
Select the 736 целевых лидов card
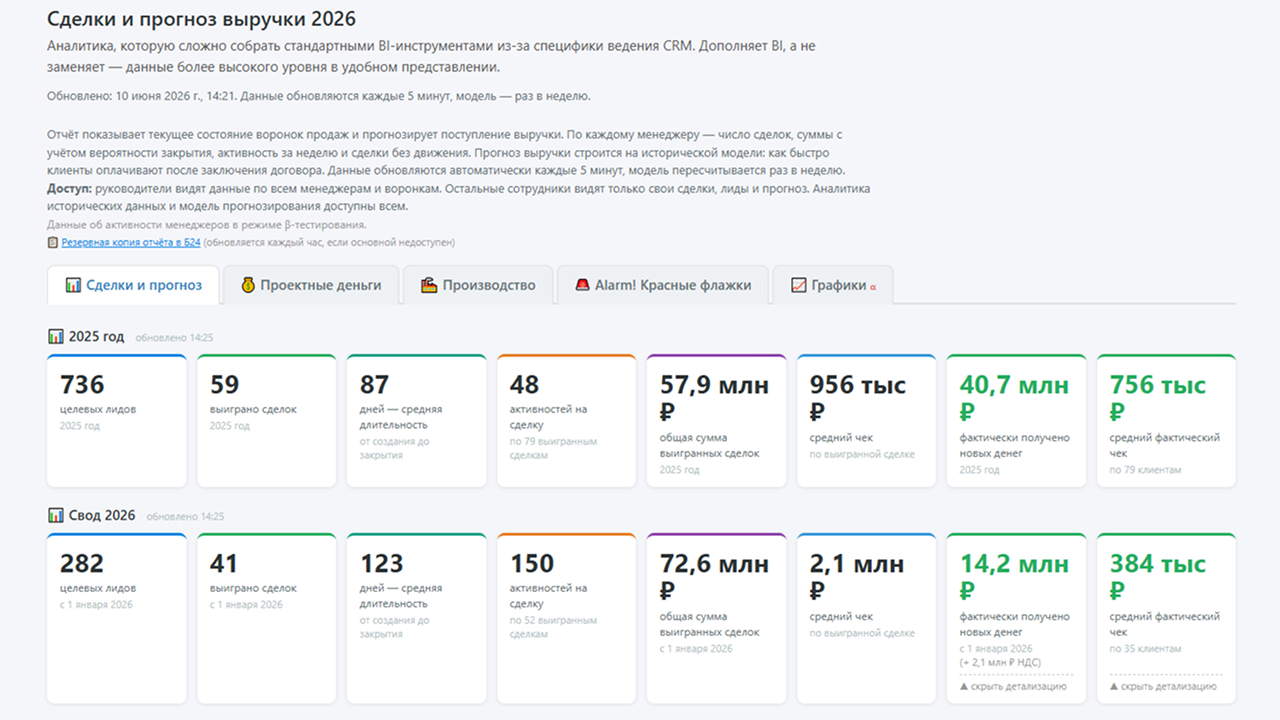(117, 420)
